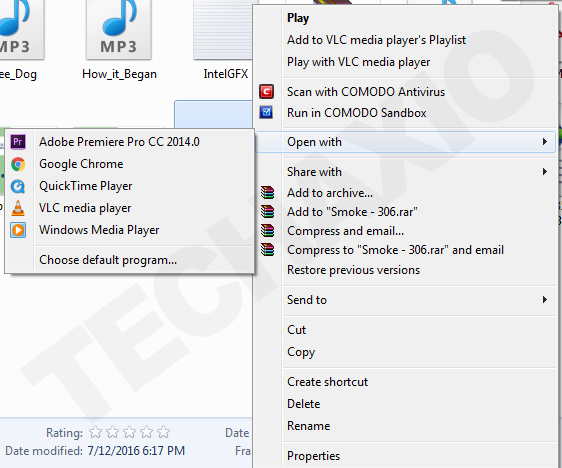Choose Play with VLC media player
This screenshot has width=562, height=468.
pos(405,62)
